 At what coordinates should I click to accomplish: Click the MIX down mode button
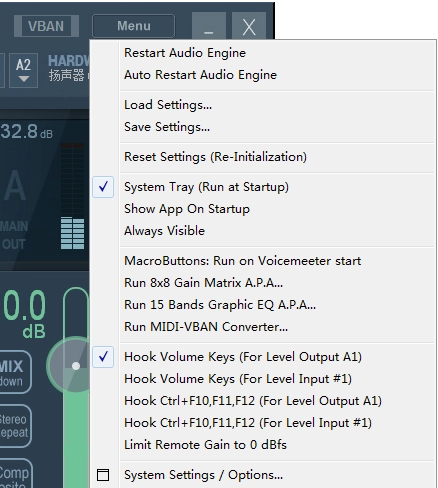(13, 372)
